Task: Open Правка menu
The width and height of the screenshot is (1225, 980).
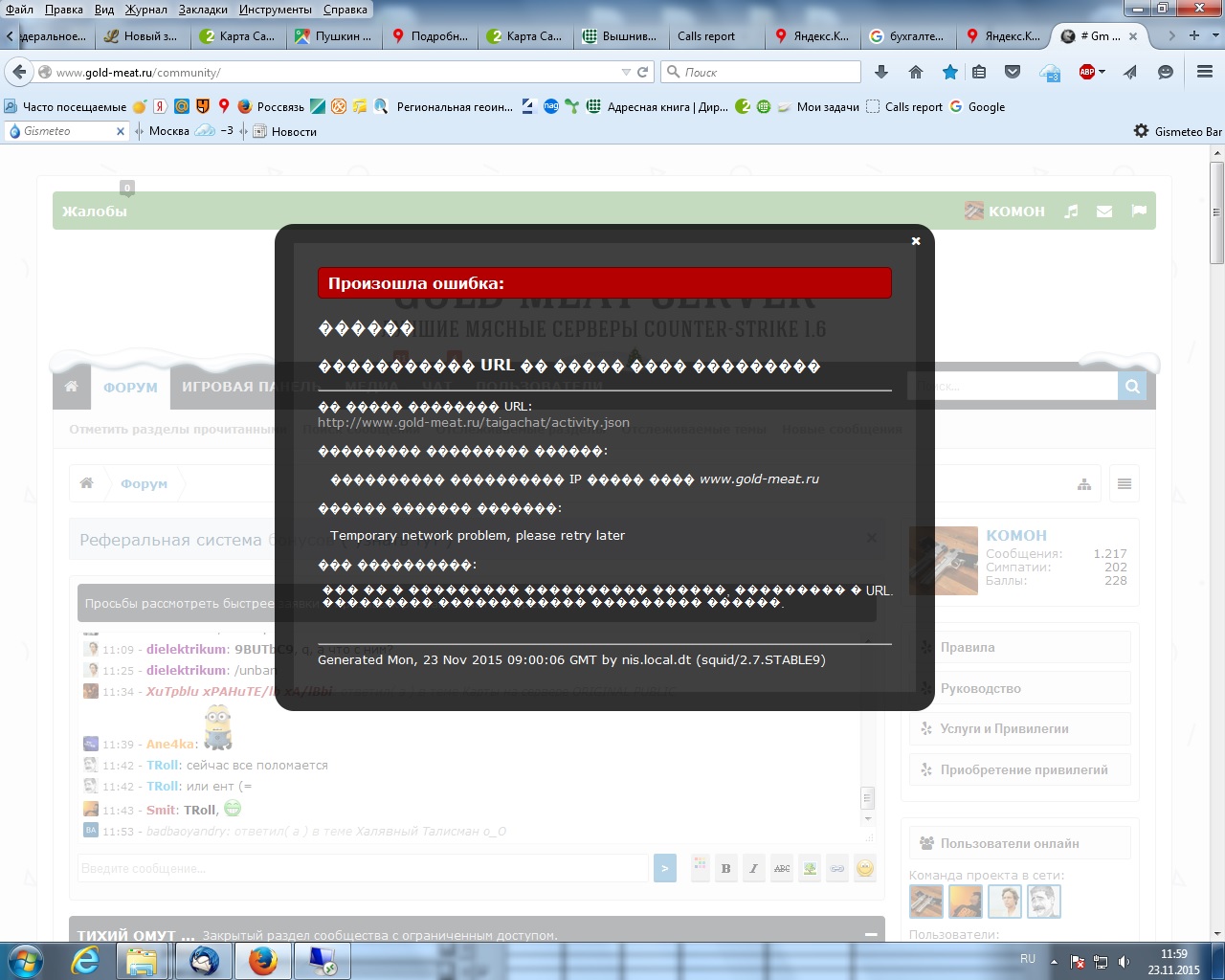Action: coord(64,10)
